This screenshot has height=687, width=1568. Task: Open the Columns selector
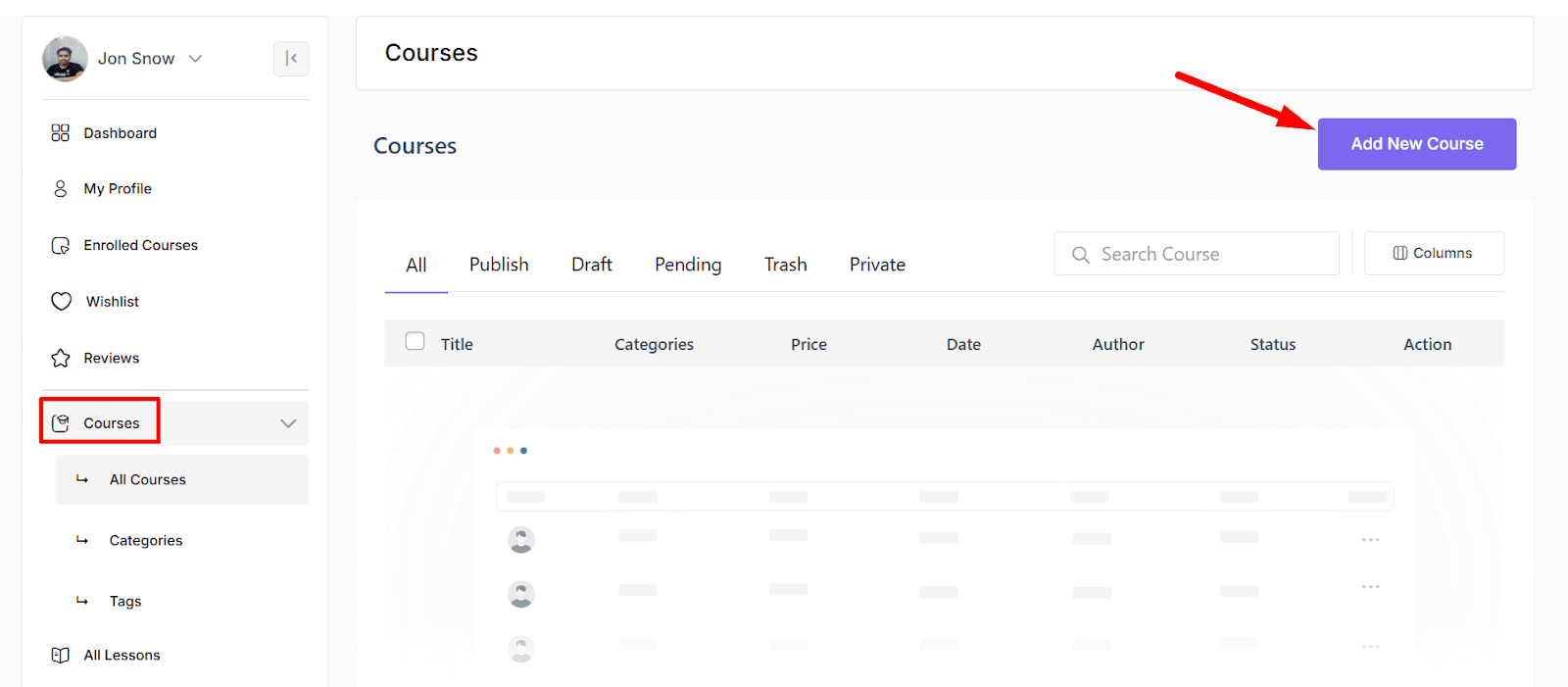click(x=1433, y=253)
